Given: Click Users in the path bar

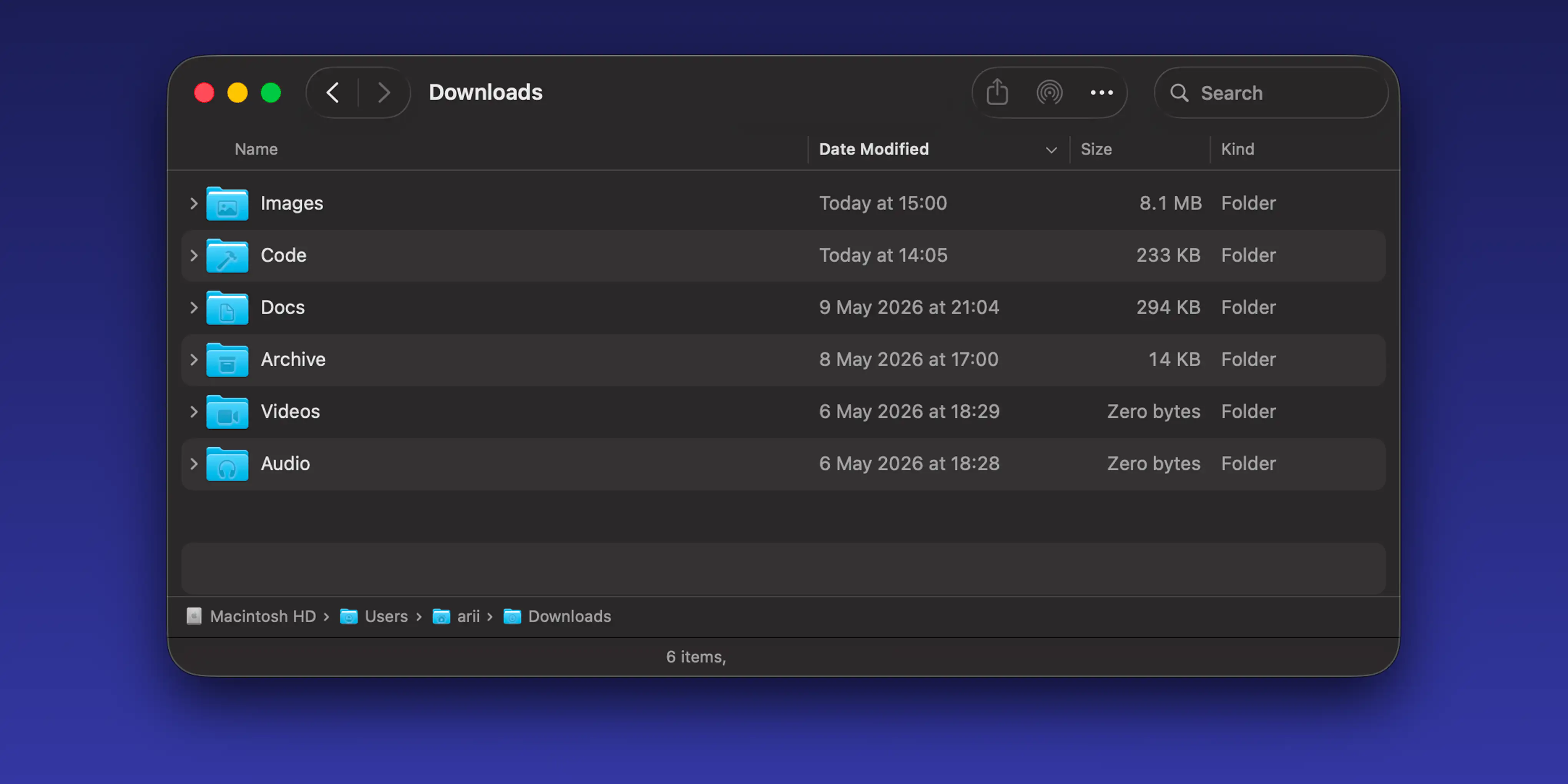Looking at the screenshot, I should 386,616.
